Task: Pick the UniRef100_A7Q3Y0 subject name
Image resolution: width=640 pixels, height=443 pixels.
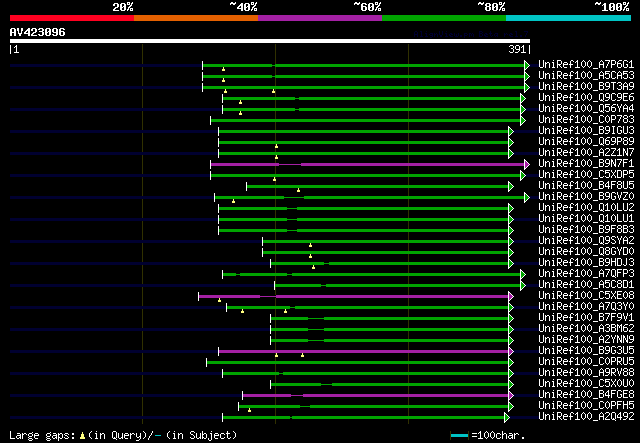Action: click(586, 307)
